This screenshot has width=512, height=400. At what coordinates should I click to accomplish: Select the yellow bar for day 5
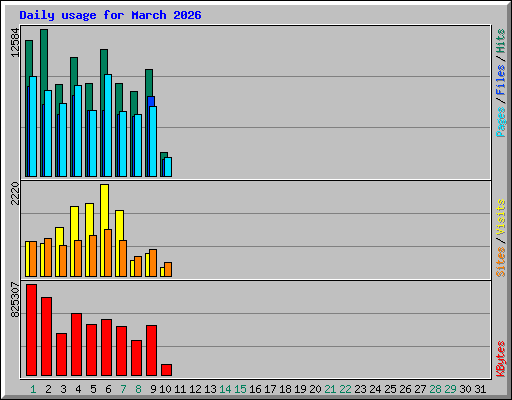coord(89,219)
